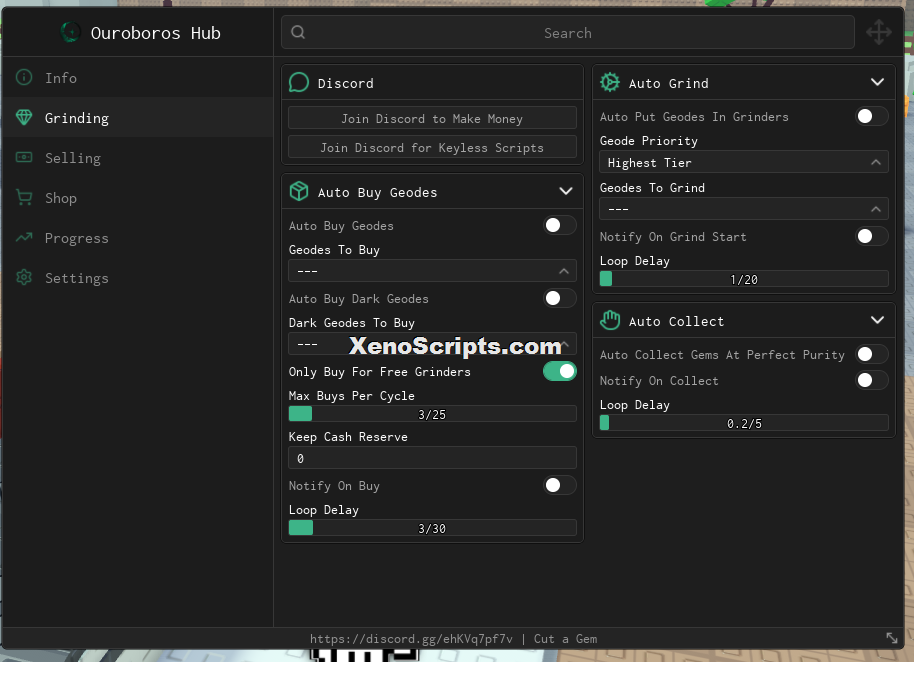Click the Settings gear icon in sidebar
The image size is (914, 692).
pos(24,277)
